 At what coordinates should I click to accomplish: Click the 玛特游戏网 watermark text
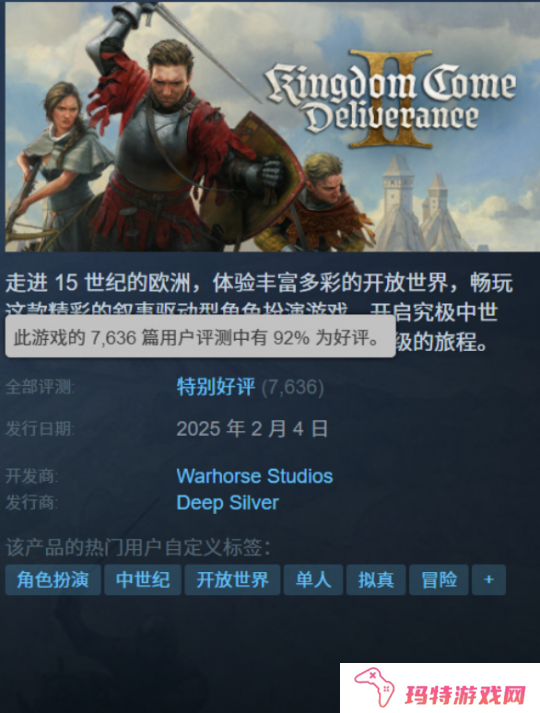coord(466,694)
